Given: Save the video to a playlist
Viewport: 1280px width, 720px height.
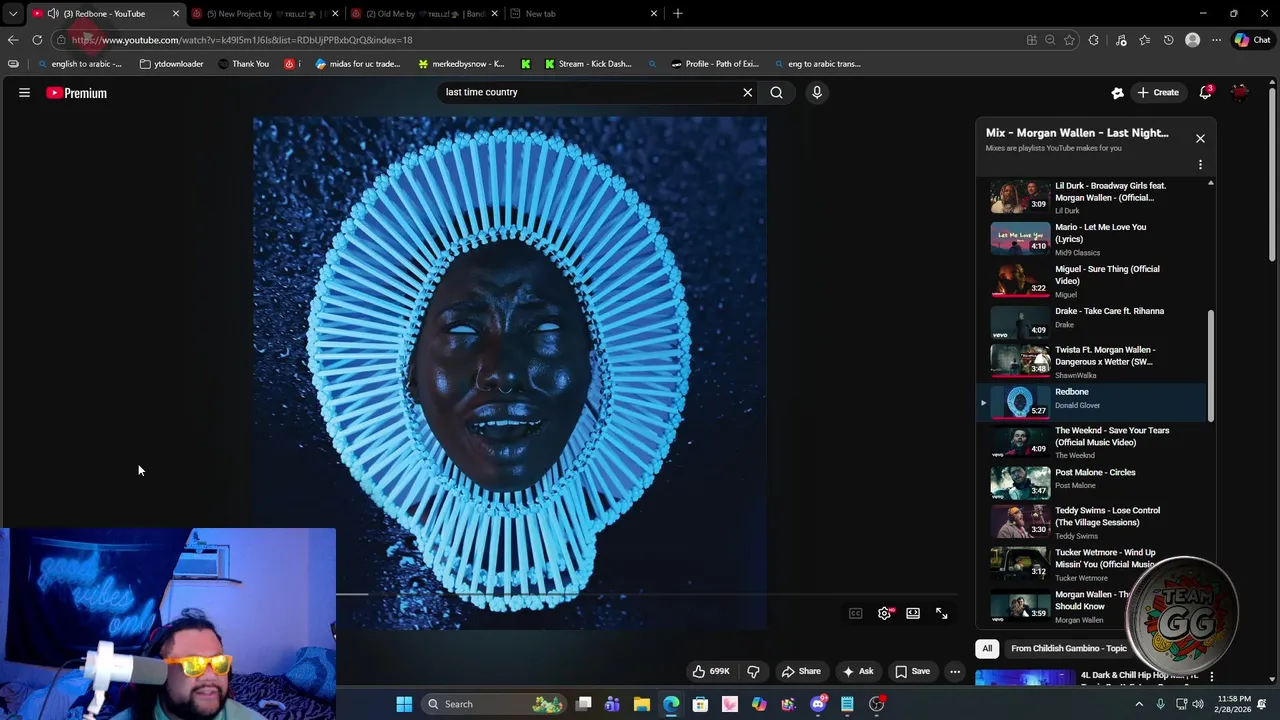Looking at the screenshot, I should coord(912,671).
